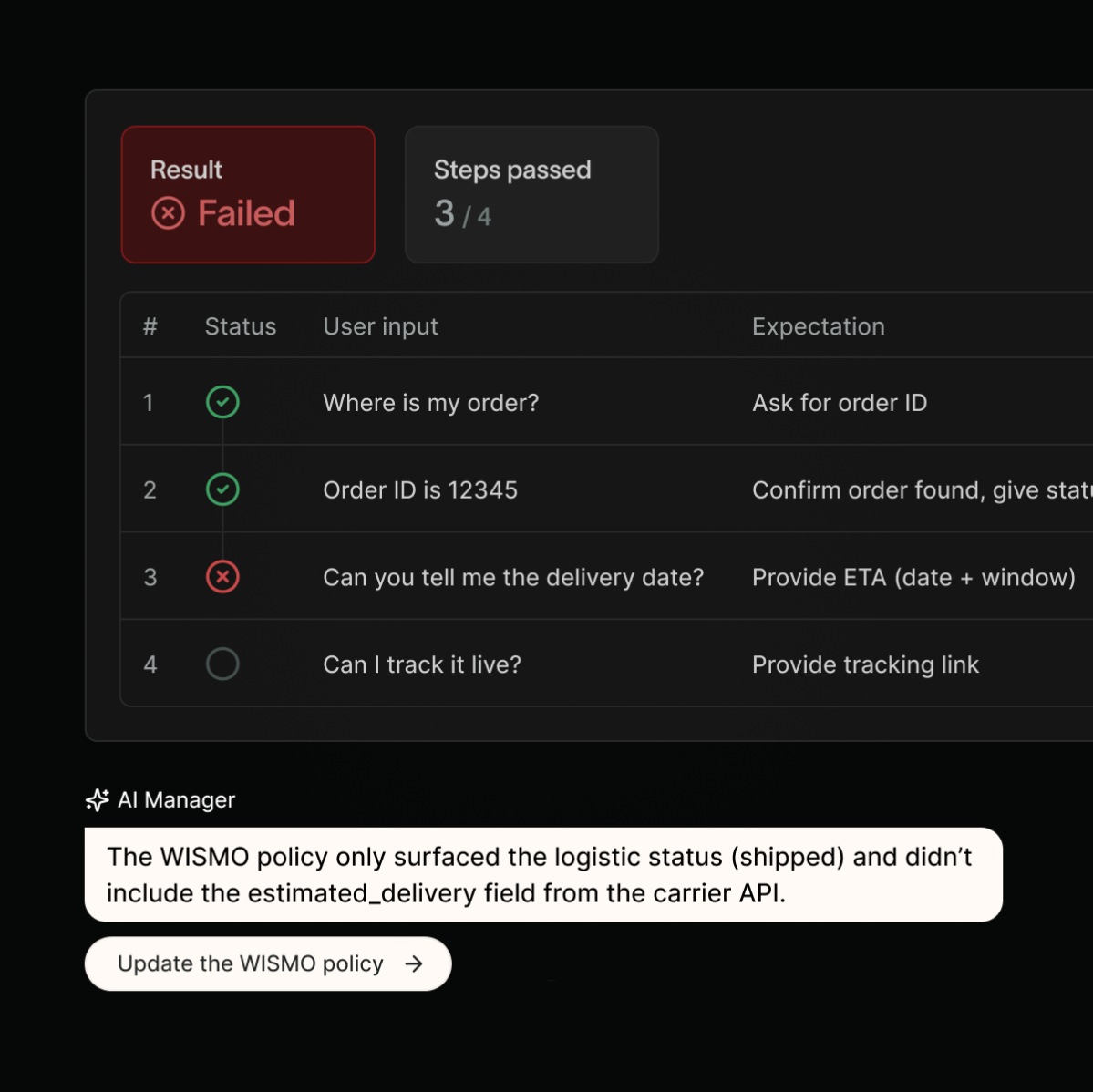Image resolution: width=1093 pixels, height=1092 pixels.
Task: Expand details for failed step 3
Action: pos(547,577)
